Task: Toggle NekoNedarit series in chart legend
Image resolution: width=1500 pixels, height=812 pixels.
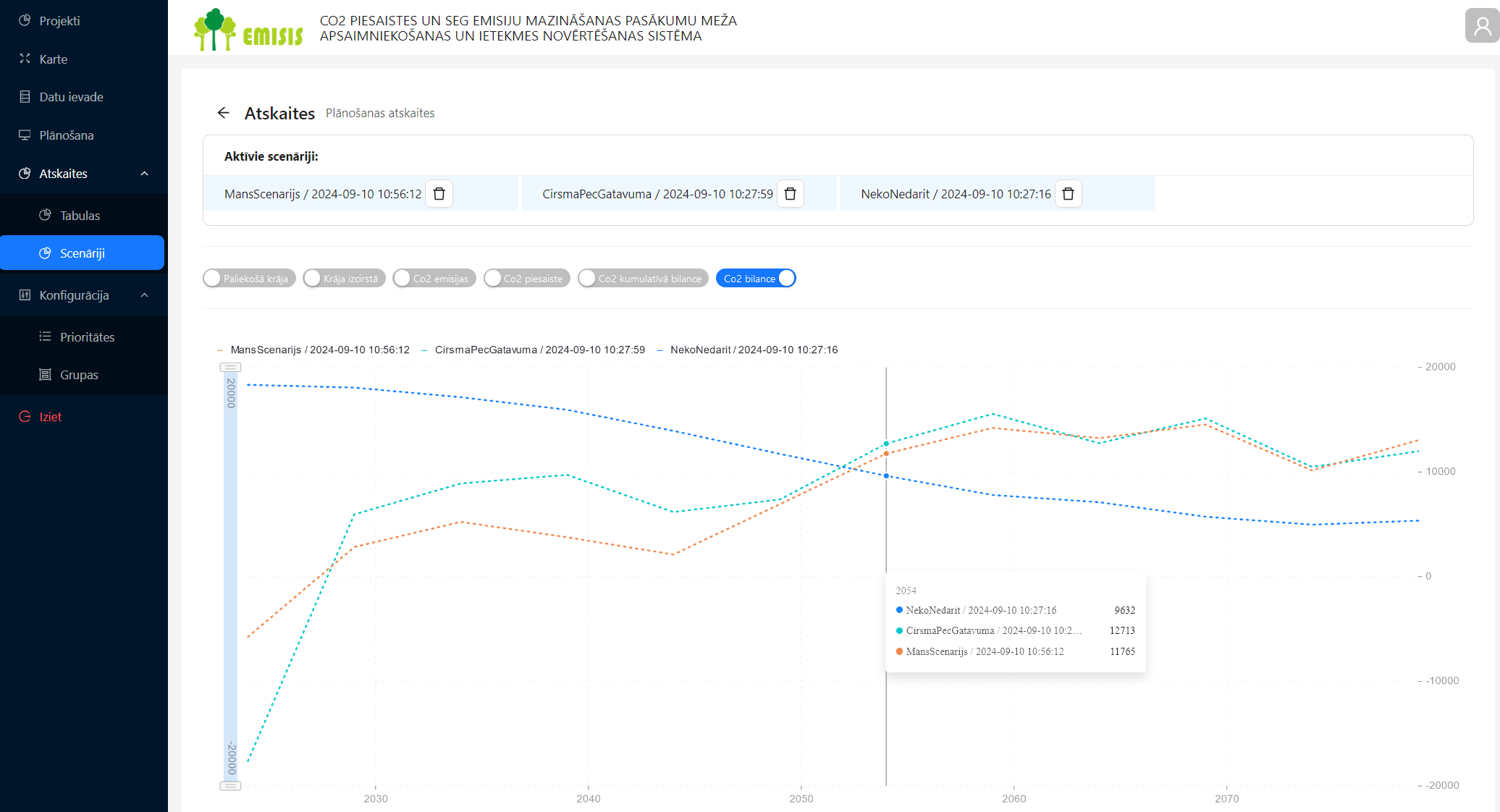Action: pyautogui.click(x=753, y=350)
